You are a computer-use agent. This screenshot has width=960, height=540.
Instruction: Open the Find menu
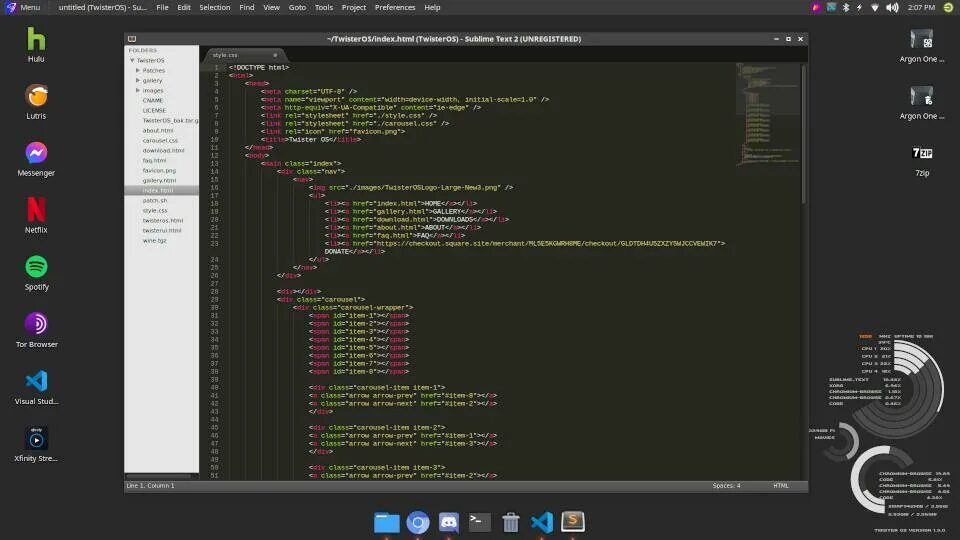247,7
